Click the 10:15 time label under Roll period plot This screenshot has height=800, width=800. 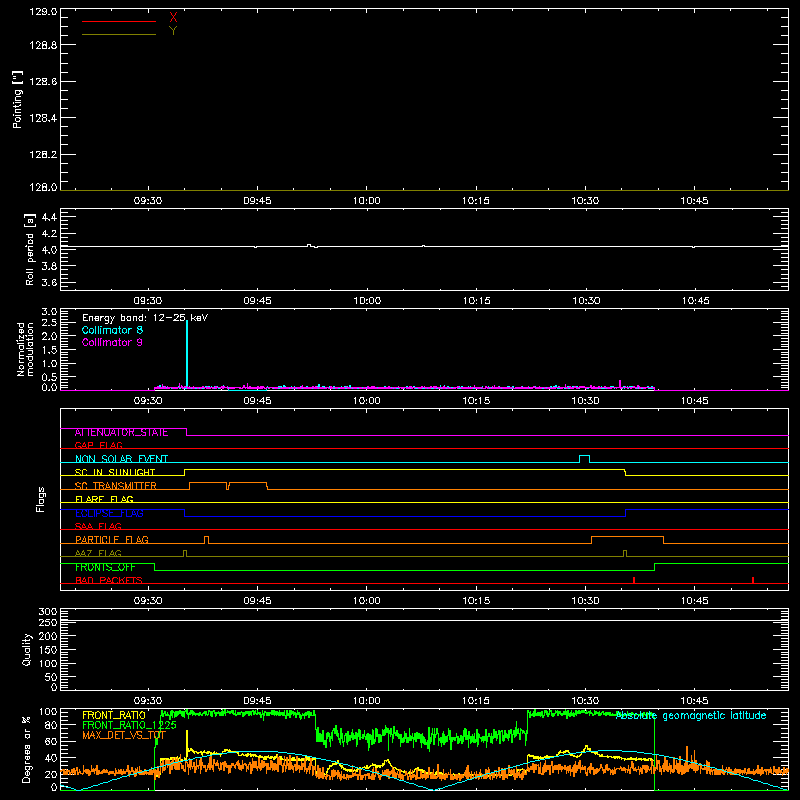477,301
